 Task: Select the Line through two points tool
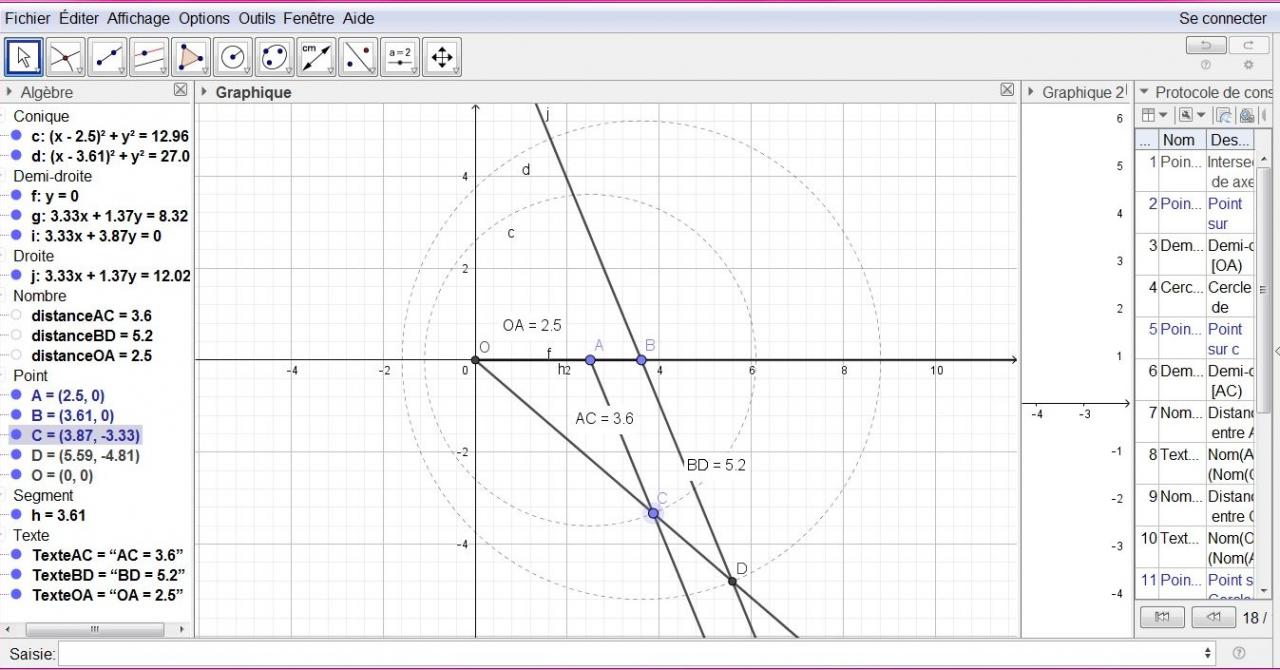(108, 57)
